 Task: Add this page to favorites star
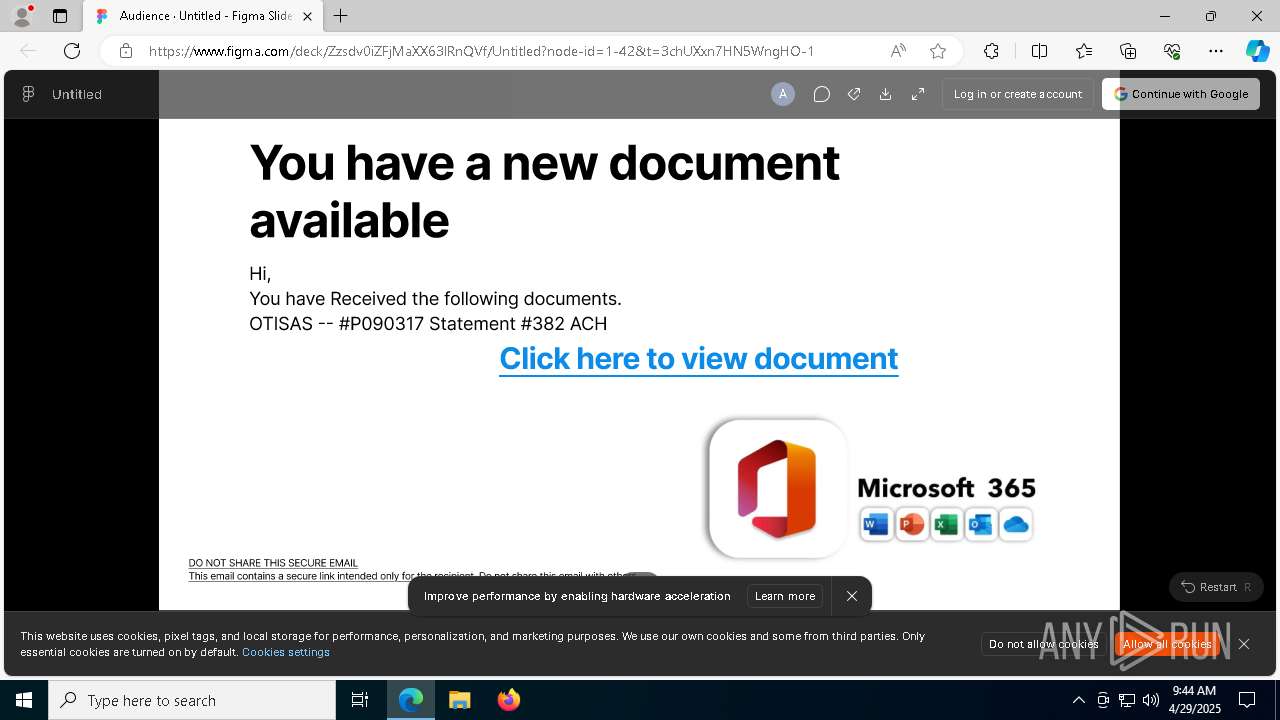[938, 51]
